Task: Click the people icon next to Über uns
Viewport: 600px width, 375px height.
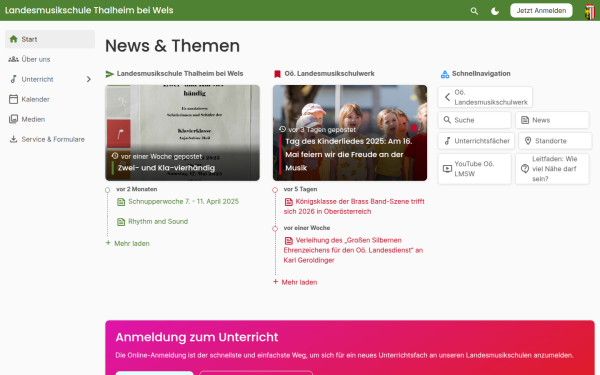Action: (13, 59)
